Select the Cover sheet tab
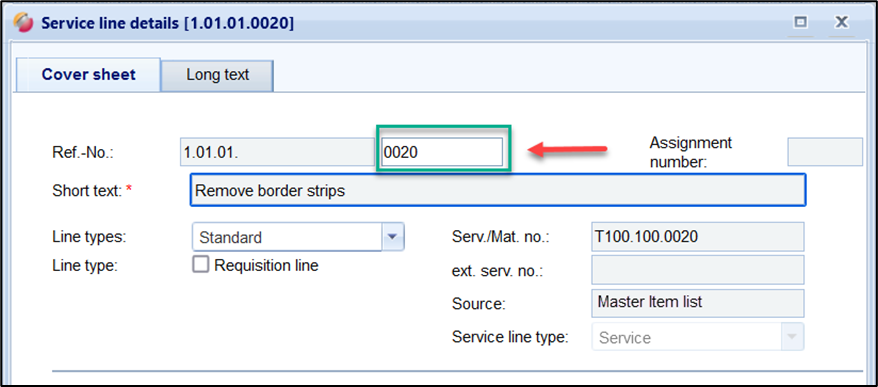 point(88,75)
